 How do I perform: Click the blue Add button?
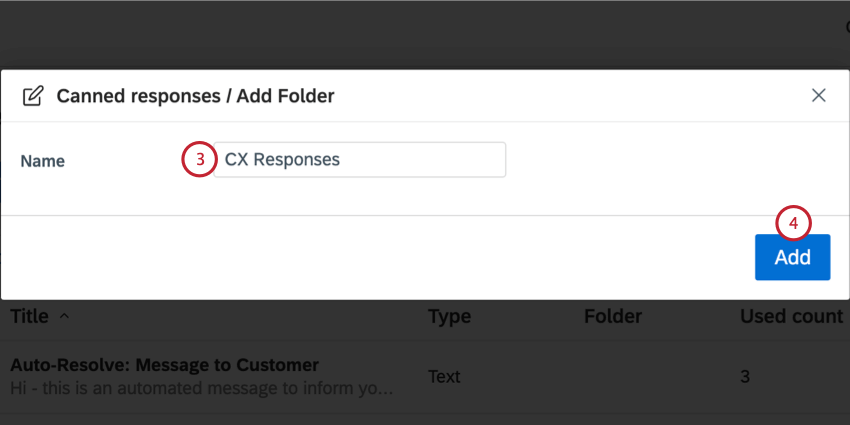coord(792,257)
